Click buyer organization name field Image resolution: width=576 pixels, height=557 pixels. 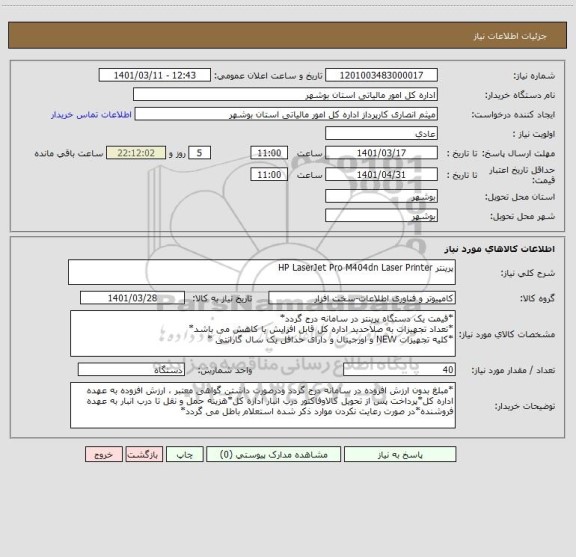[285, 94]
